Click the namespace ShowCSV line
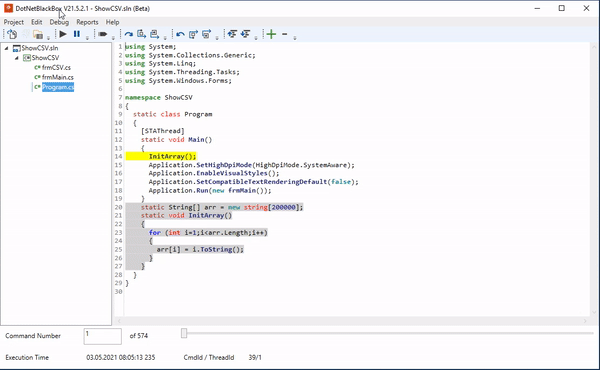This screenshot has width=600, height=370. [x=159, y=98]
